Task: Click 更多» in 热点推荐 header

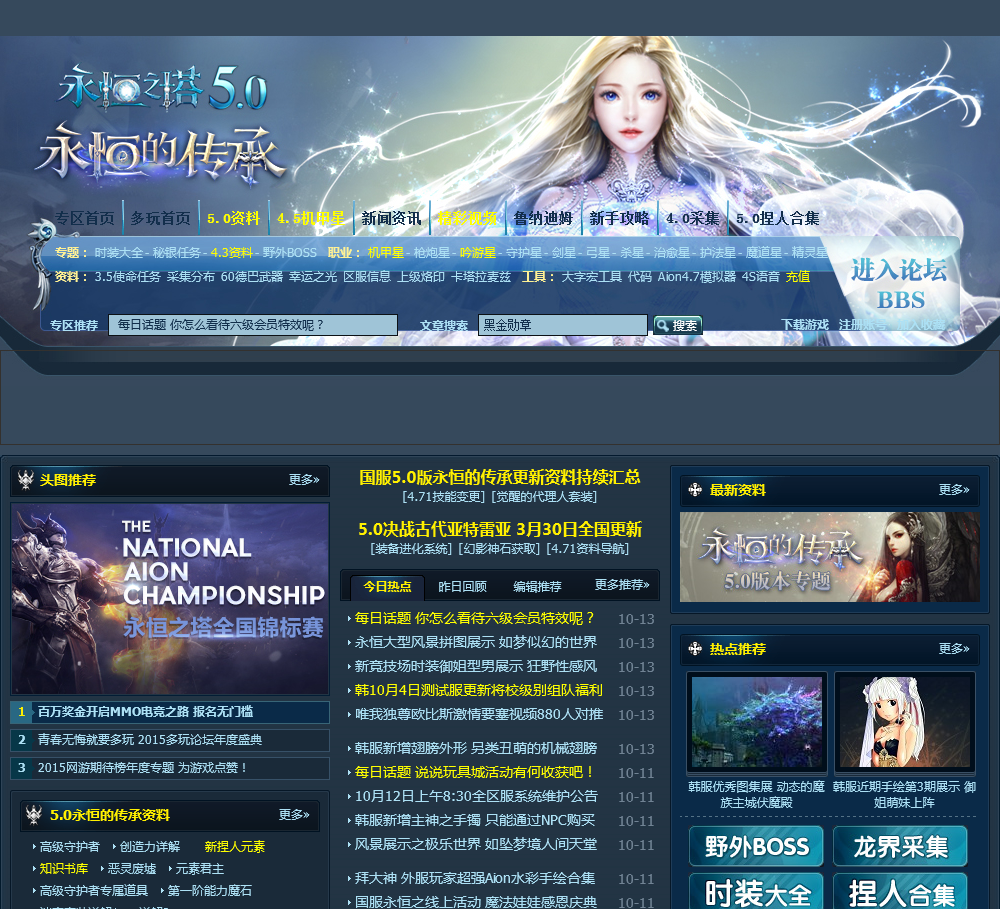Action: pyautogui.click(x=953, y=648)
